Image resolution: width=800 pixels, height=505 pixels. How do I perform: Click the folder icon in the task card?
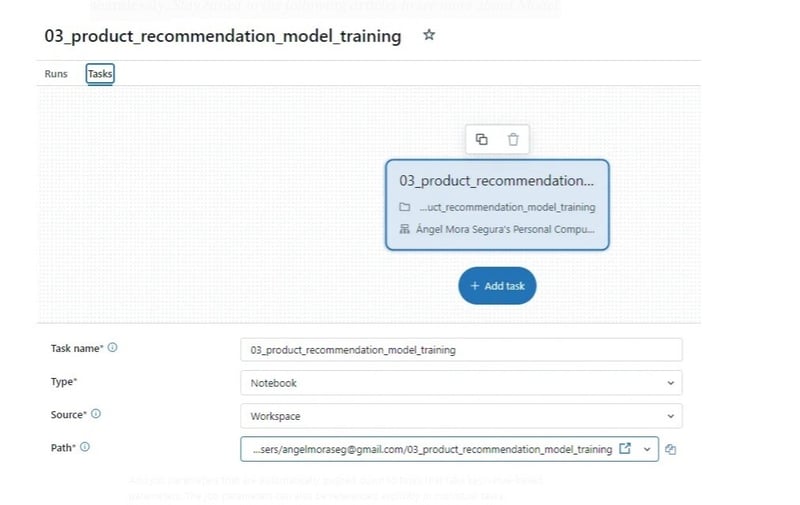click(x=405, y=207)
